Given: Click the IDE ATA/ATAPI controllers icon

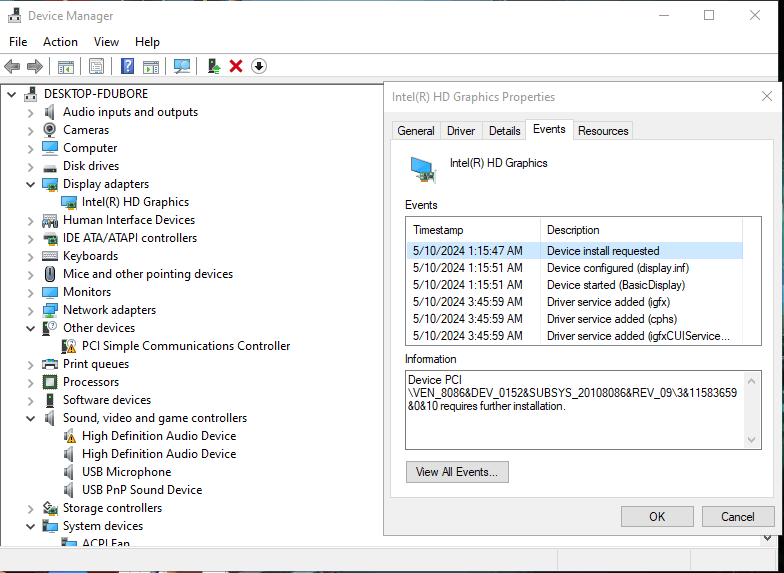Looking at the screenshot, I should tap(50, 238).
